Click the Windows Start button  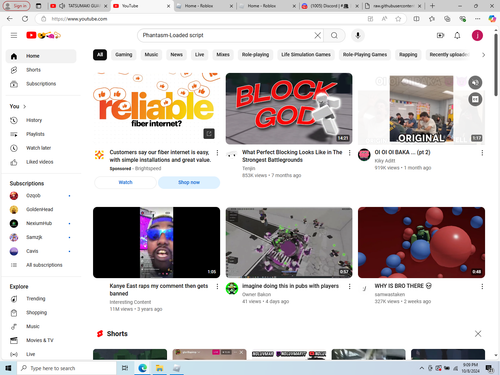(8, 368)
